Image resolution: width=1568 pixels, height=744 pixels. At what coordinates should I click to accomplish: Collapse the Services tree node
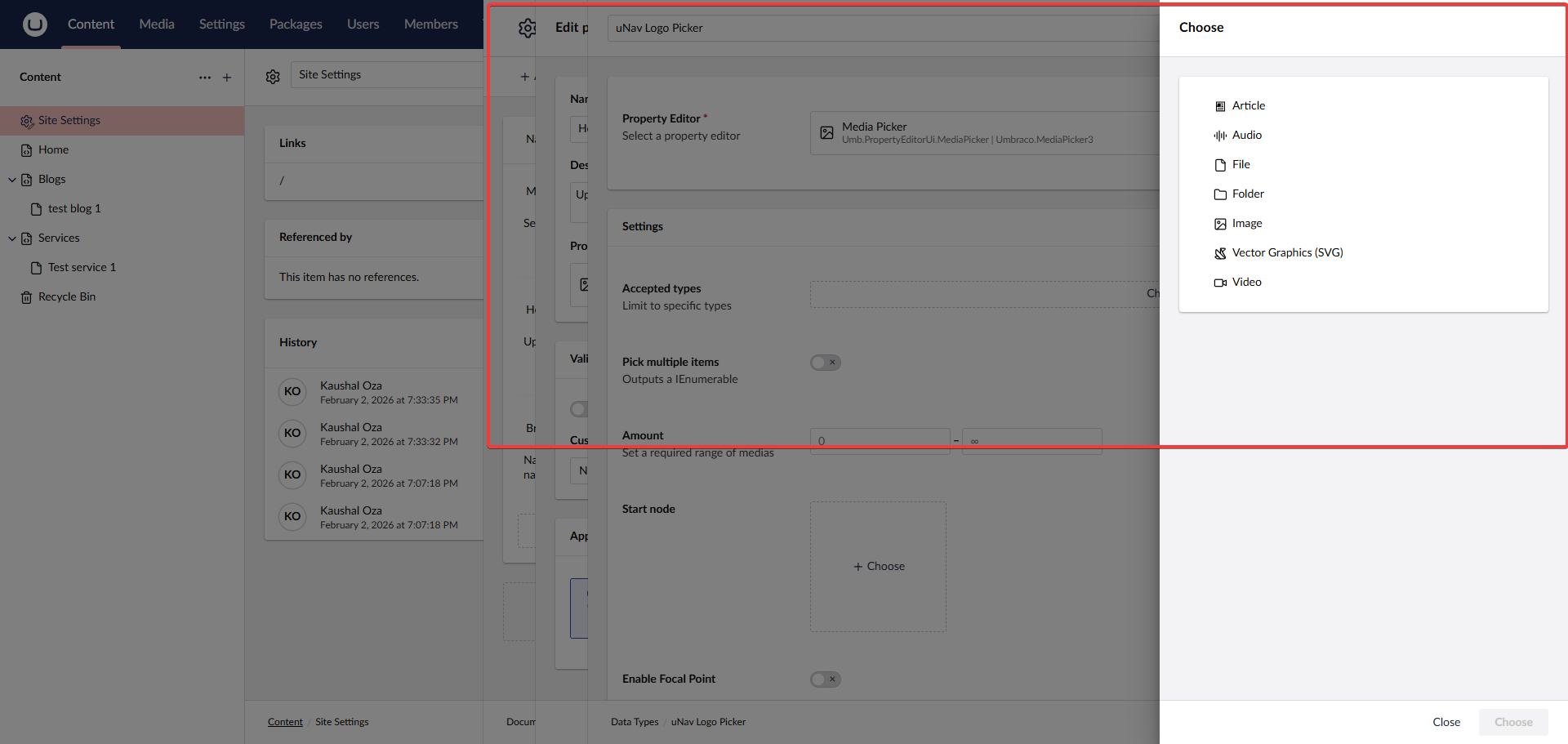(x=12, y=238)
